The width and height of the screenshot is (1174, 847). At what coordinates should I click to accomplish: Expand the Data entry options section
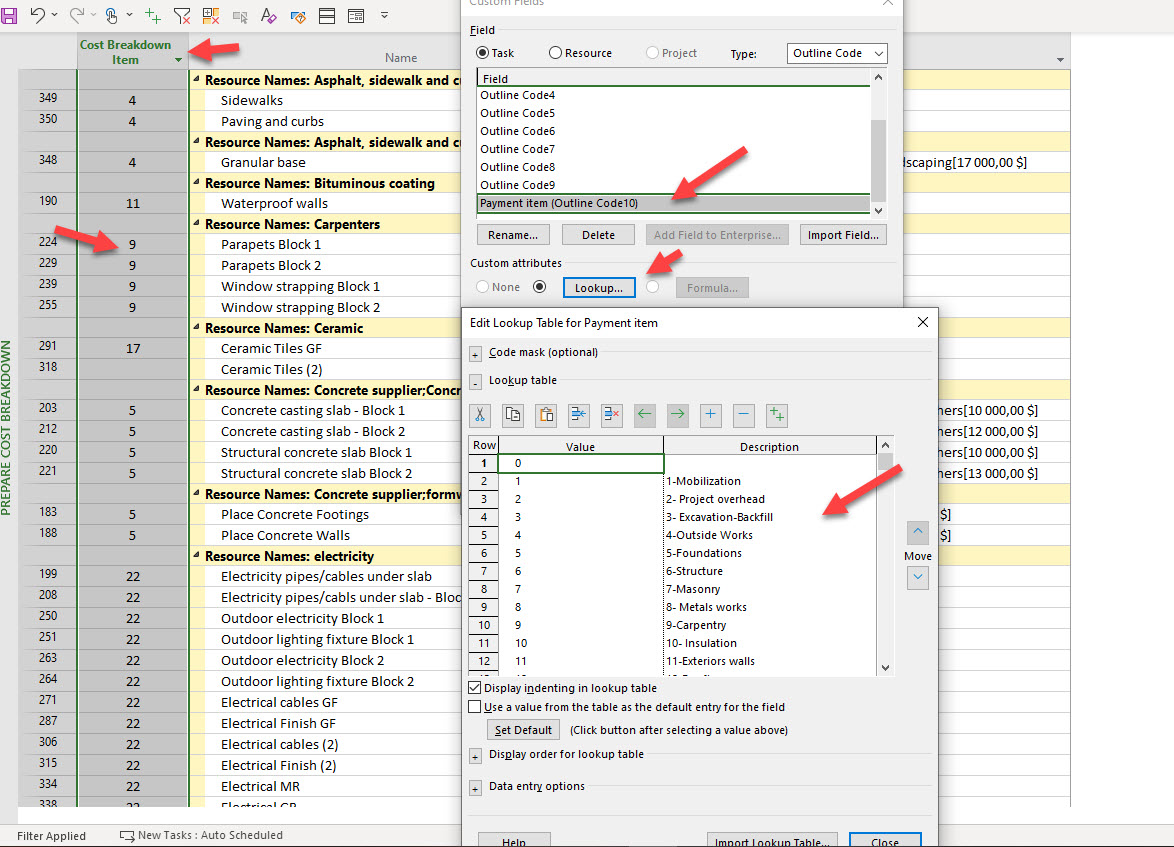(x=475, y=787)
